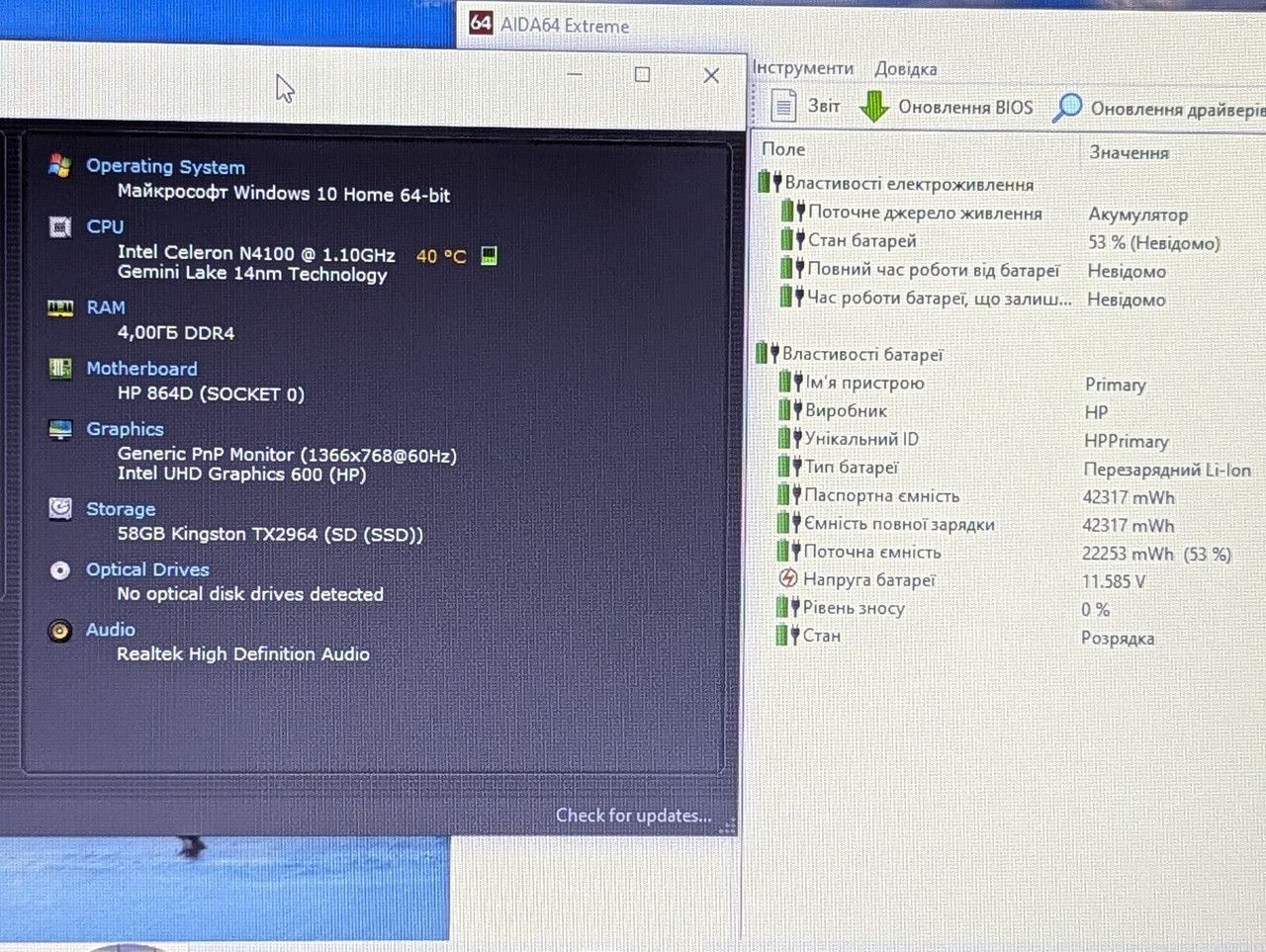Screen dimensions: 1266x952
Task: Open the Audio section link
Action: pyautogui.click(x=111, y=630)
